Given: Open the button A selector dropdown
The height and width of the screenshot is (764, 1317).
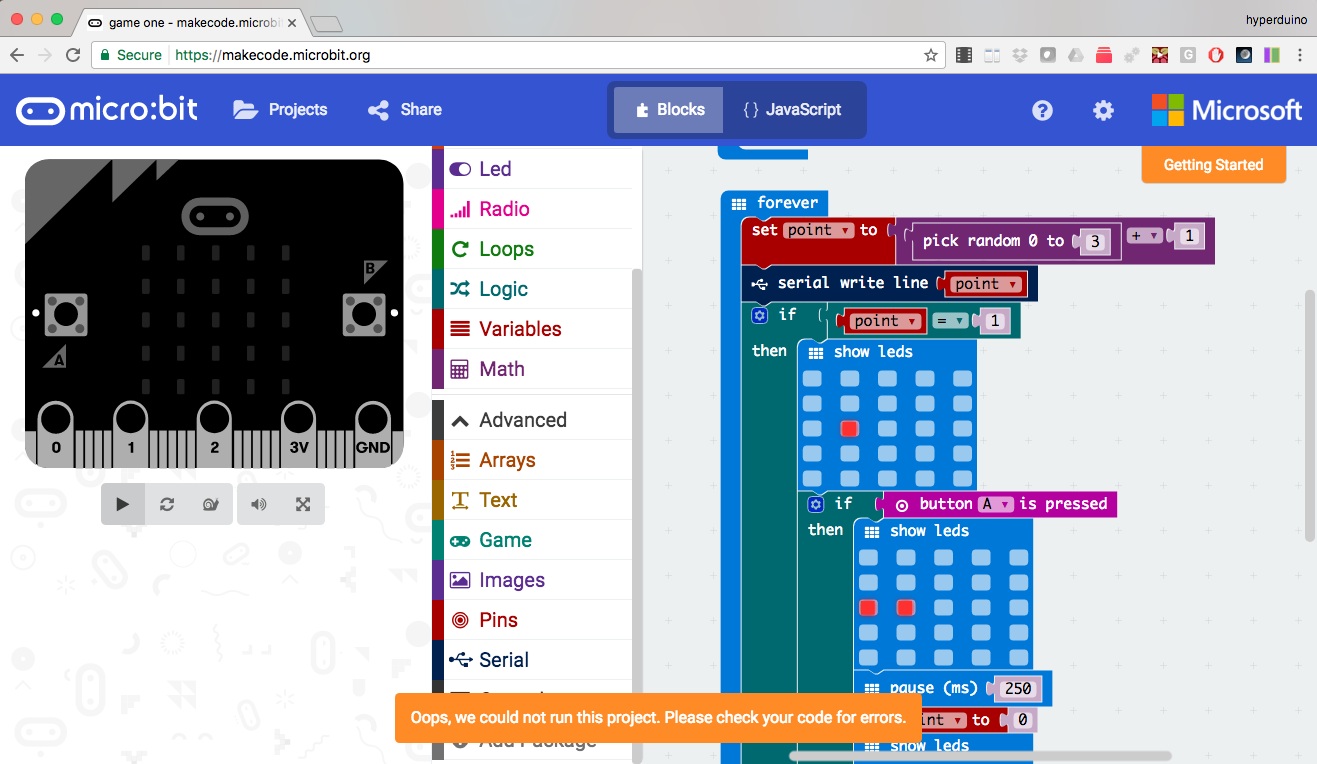Looking at the screenshot, I should (996, 504).
